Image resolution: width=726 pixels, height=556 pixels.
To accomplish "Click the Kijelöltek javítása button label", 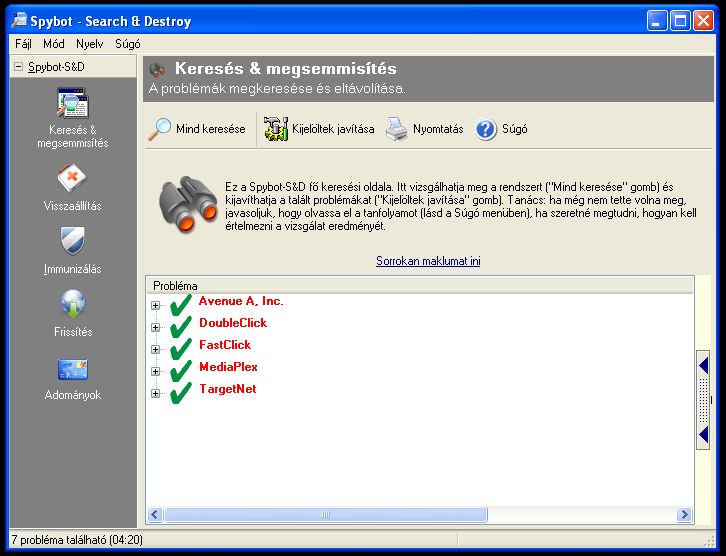I will pyautogui.click(x=333, y=129).
